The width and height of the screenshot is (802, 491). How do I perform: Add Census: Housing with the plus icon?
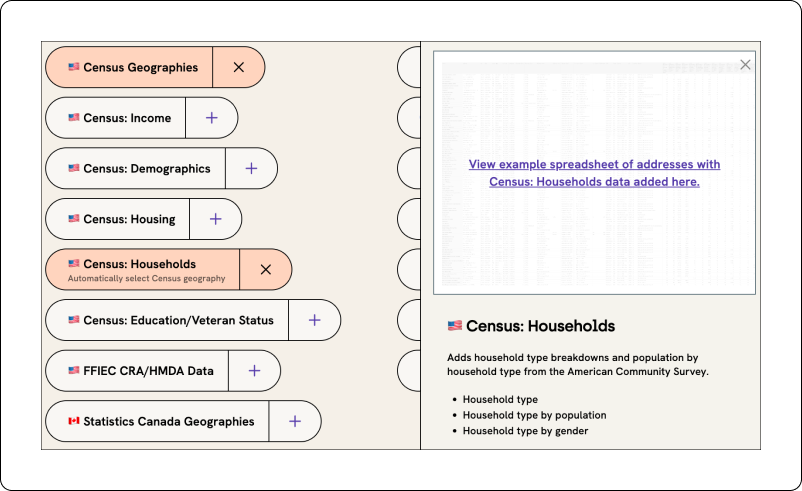(215, 219)
